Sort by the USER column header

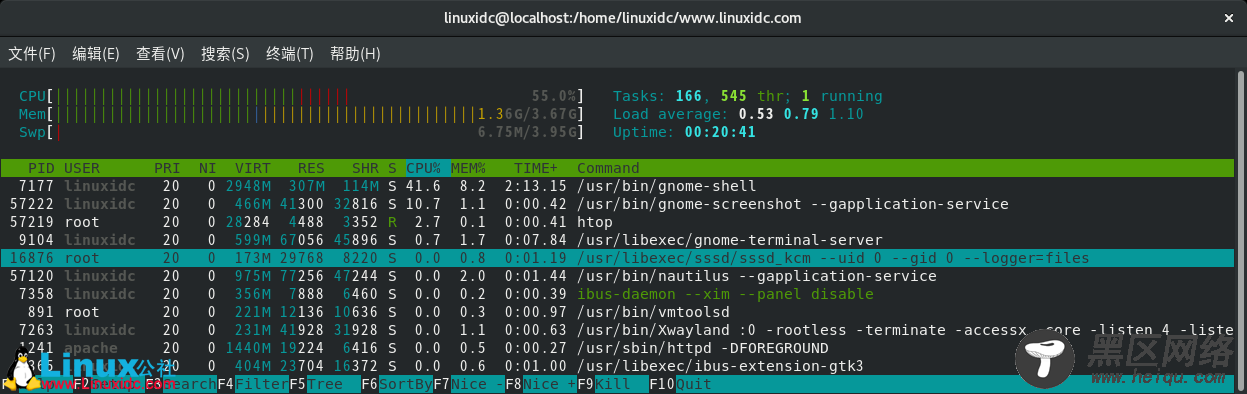click(82, 168)
